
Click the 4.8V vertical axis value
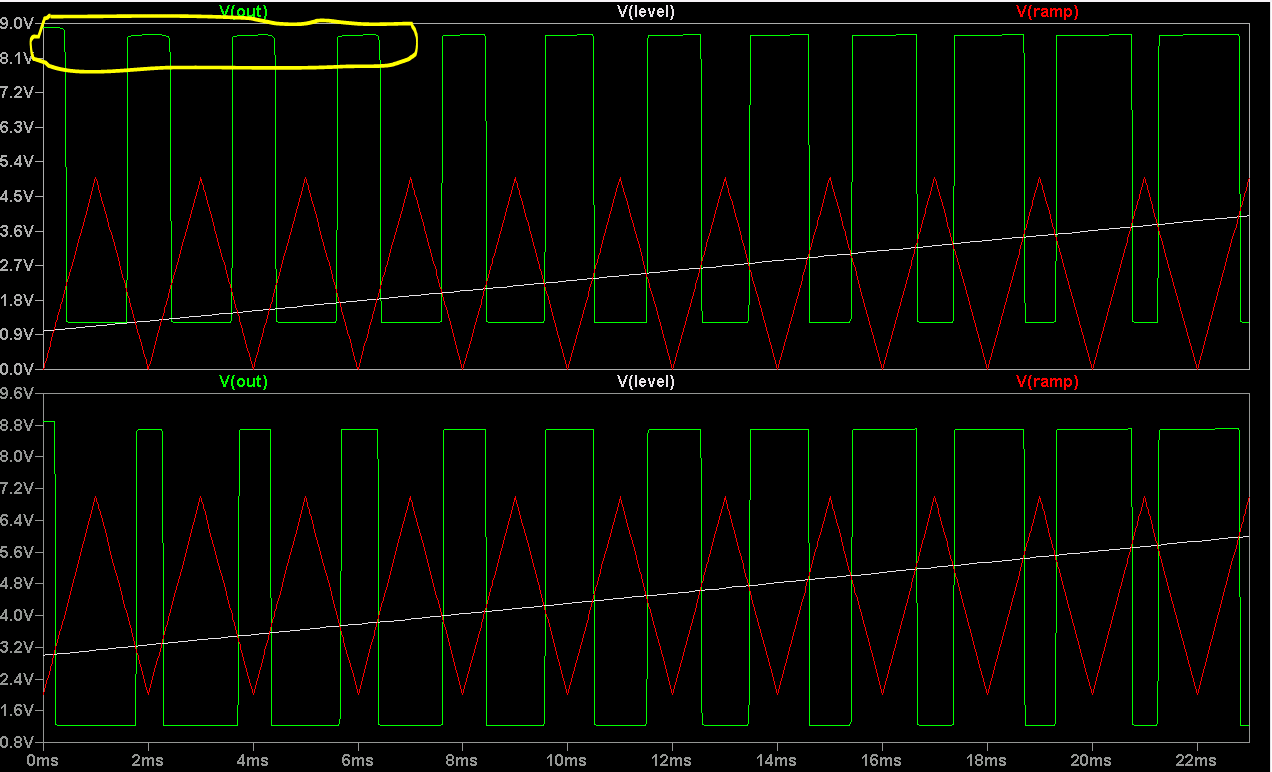coord(17,583)
